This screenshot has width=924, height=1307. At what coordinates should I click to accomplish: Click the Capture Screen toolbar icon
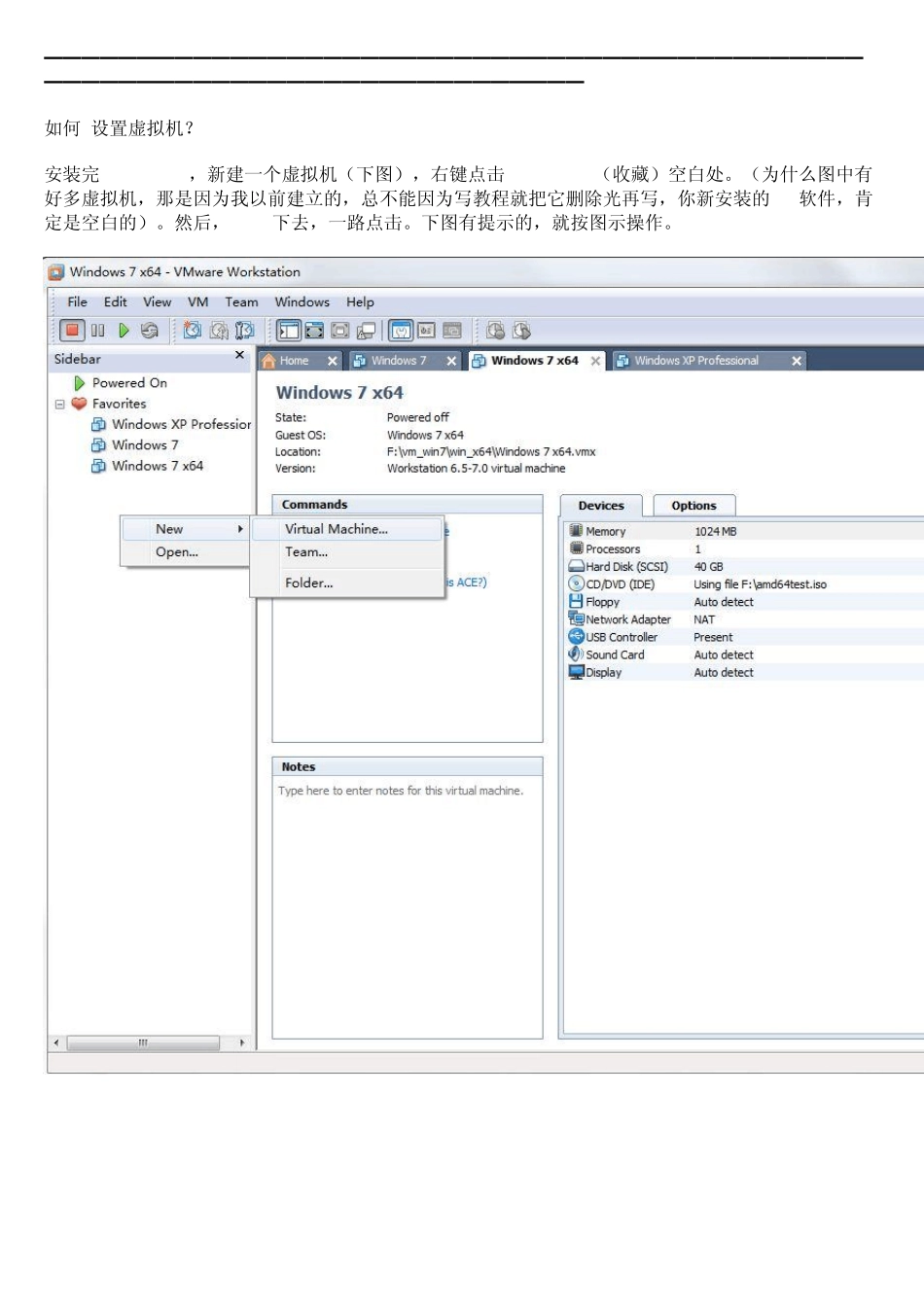coord(496,331)
